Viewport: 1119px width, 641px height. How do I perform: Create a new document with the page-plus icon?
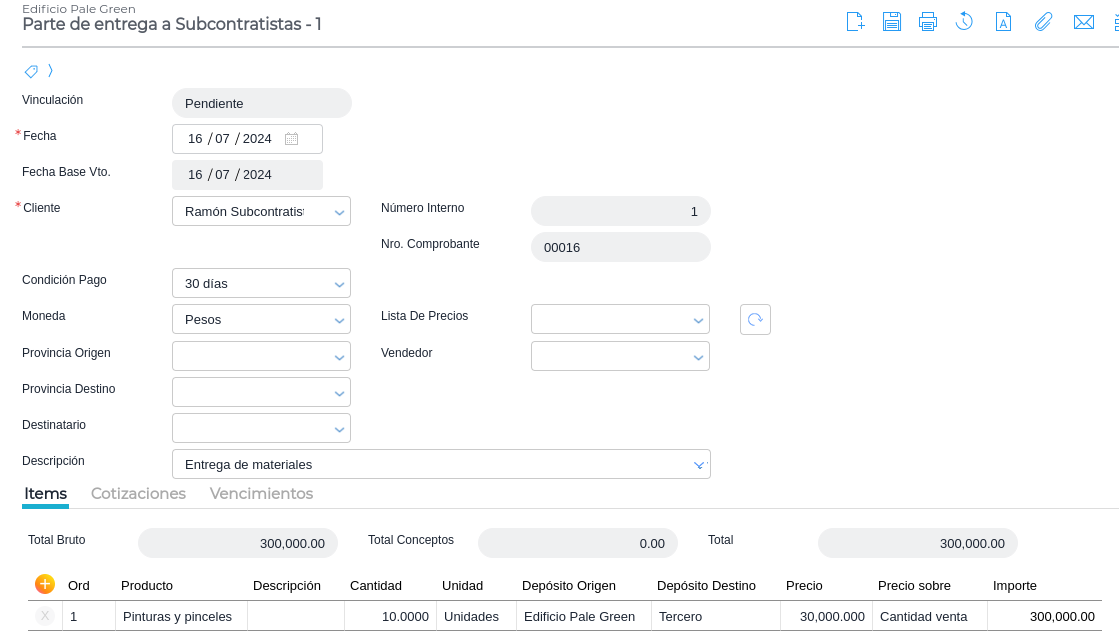855,22
